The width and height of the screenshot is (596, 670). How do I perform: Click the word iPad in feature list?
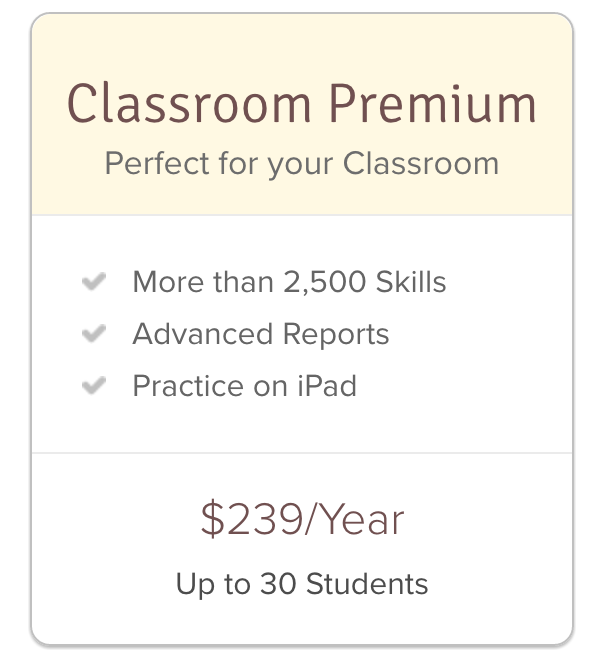(x=327, y=385)
